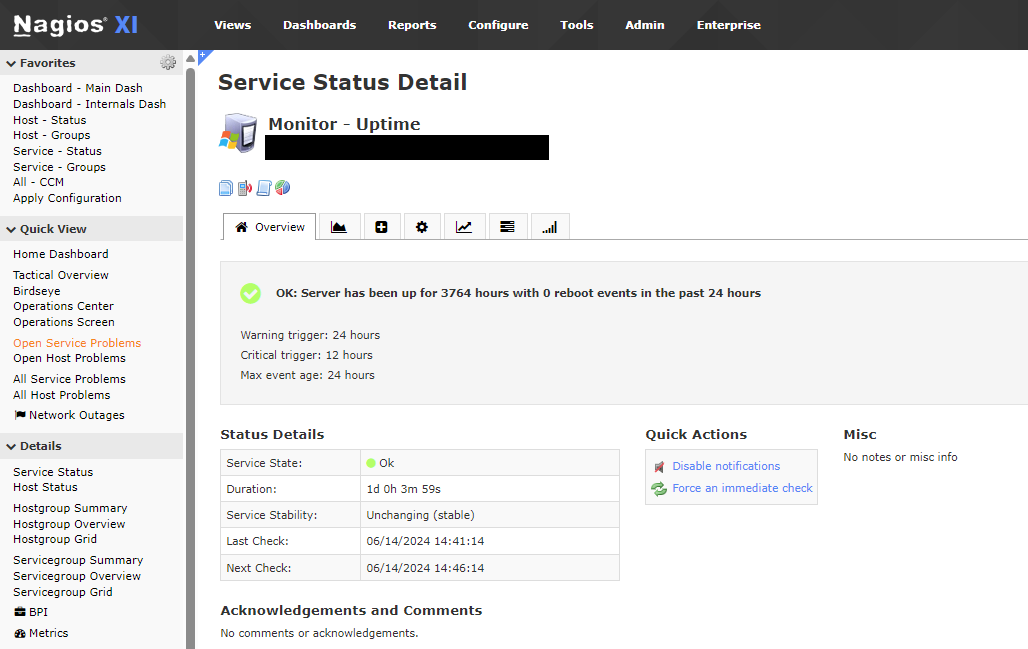Open the Reports menu

pos(412,25)
